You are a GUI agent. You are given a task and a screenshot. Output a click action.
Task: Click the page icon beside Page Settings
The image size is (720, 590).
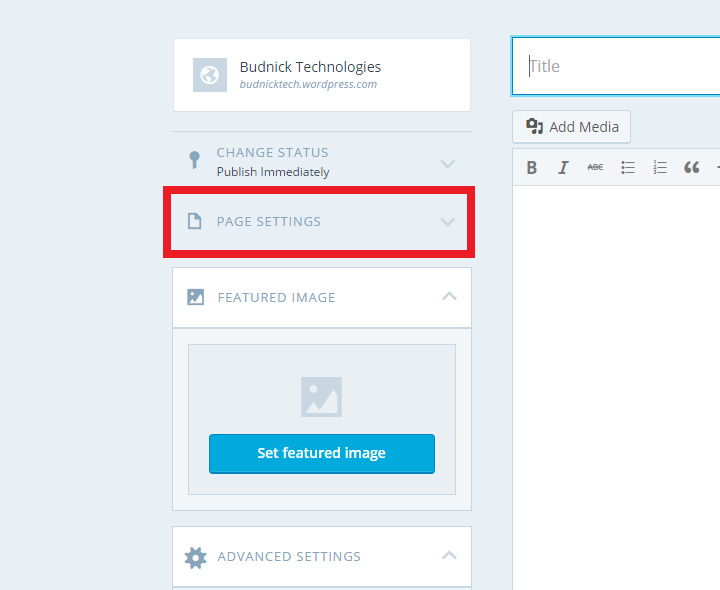(x=194, y=221)
